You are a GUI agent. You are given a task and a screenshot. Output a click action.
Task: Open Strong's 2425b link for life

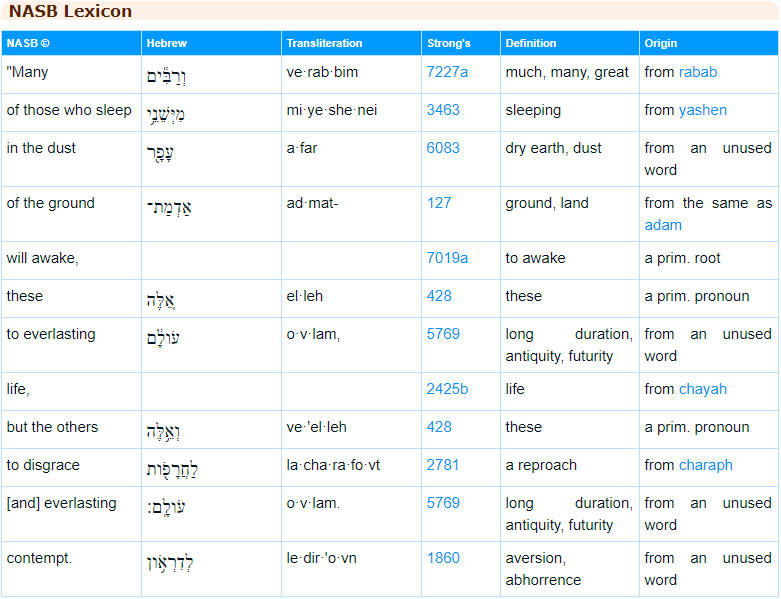pos(447,389)
